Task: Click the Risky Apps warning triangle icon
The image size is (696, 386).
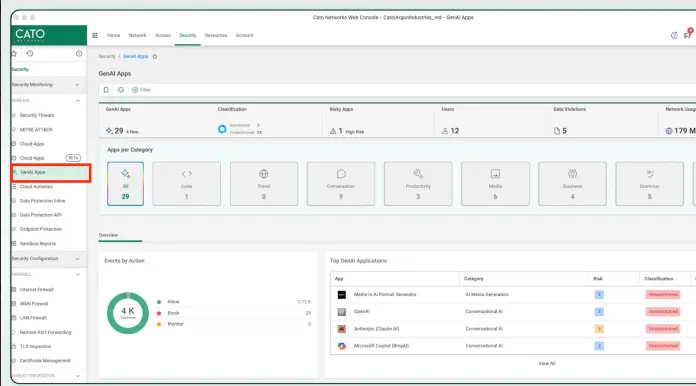Action: point(333,131)
